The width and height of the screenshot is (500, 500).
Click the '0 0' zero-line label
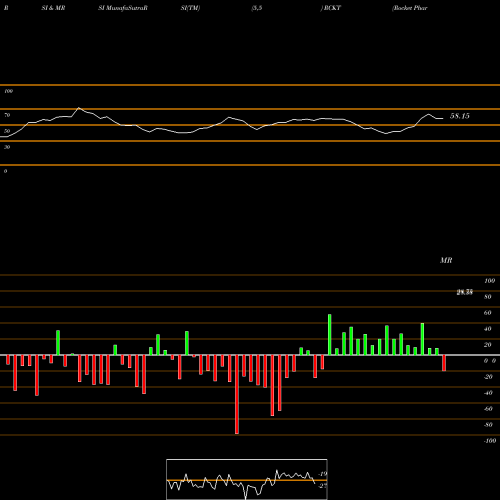coord(490,361)
